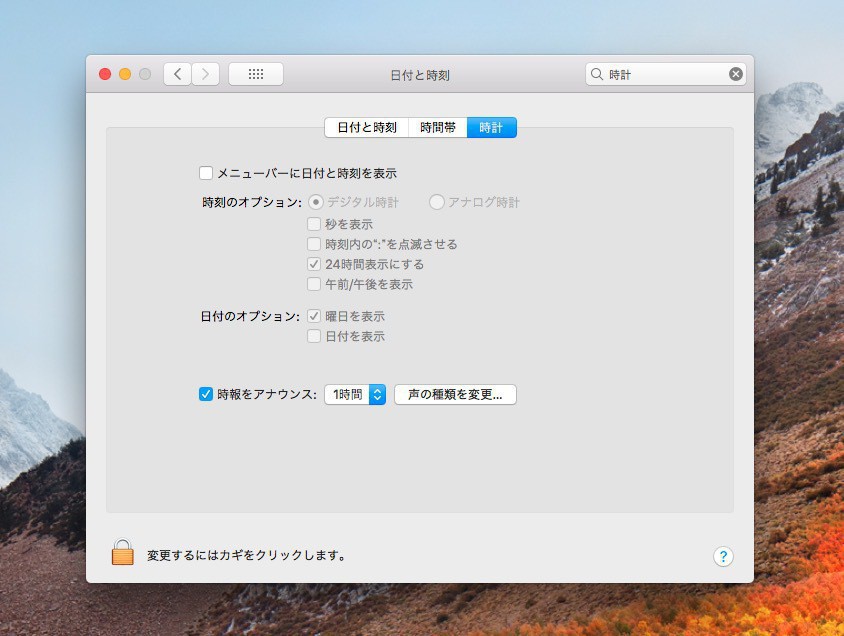
Task: Toggle the 午前/午後を表示 checkbox
Action: tap(314, 284)
